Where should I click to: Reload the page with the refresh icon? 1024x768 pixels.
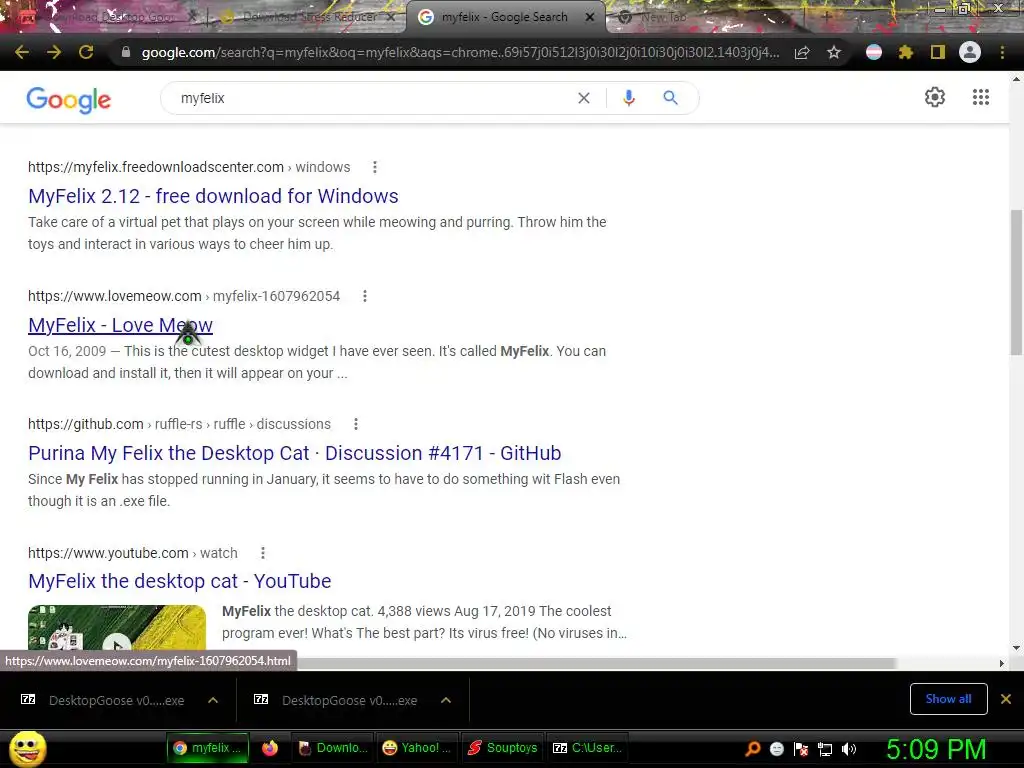pos(86,52)
